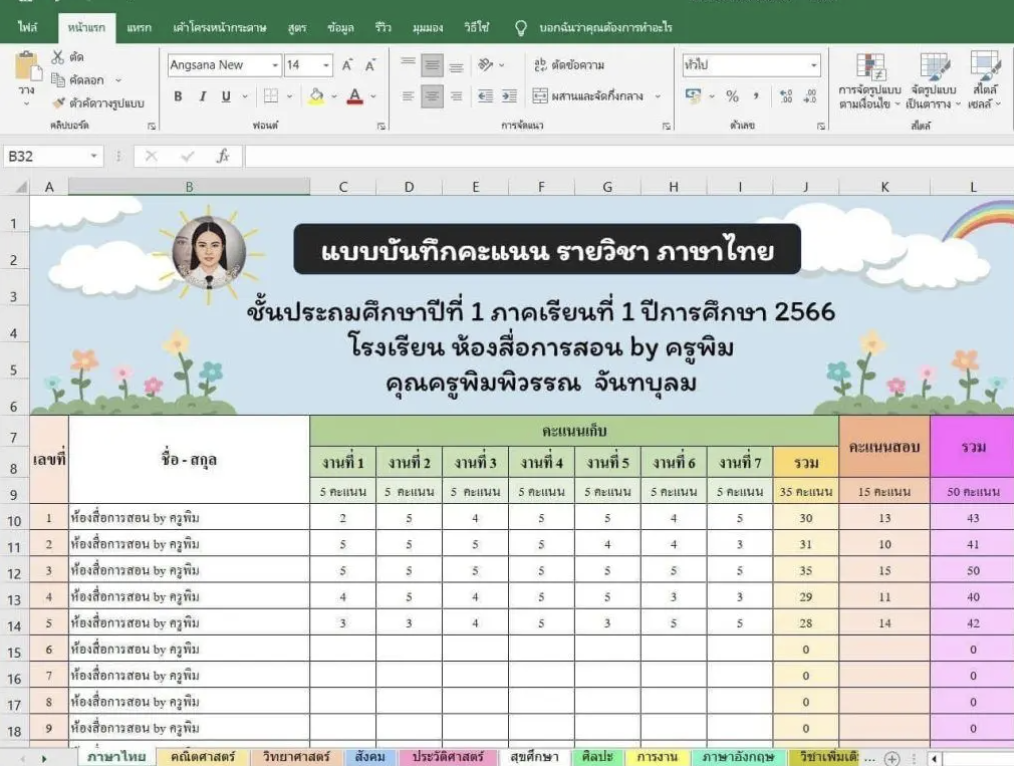The image size is (1014, 766).
Task: Click the Format Painter brush icon
Action: pyautogui.click(x=59, y=103)
